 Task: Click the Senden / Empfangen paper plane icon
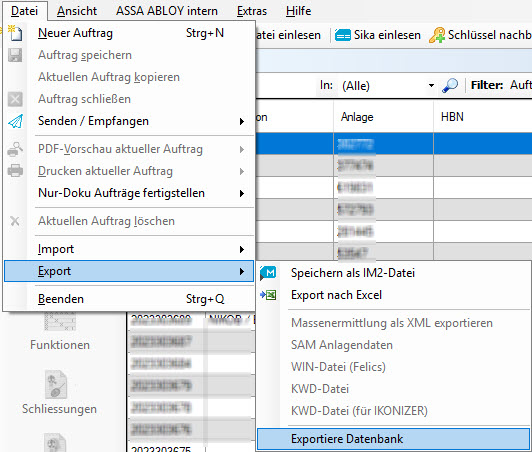16,121
